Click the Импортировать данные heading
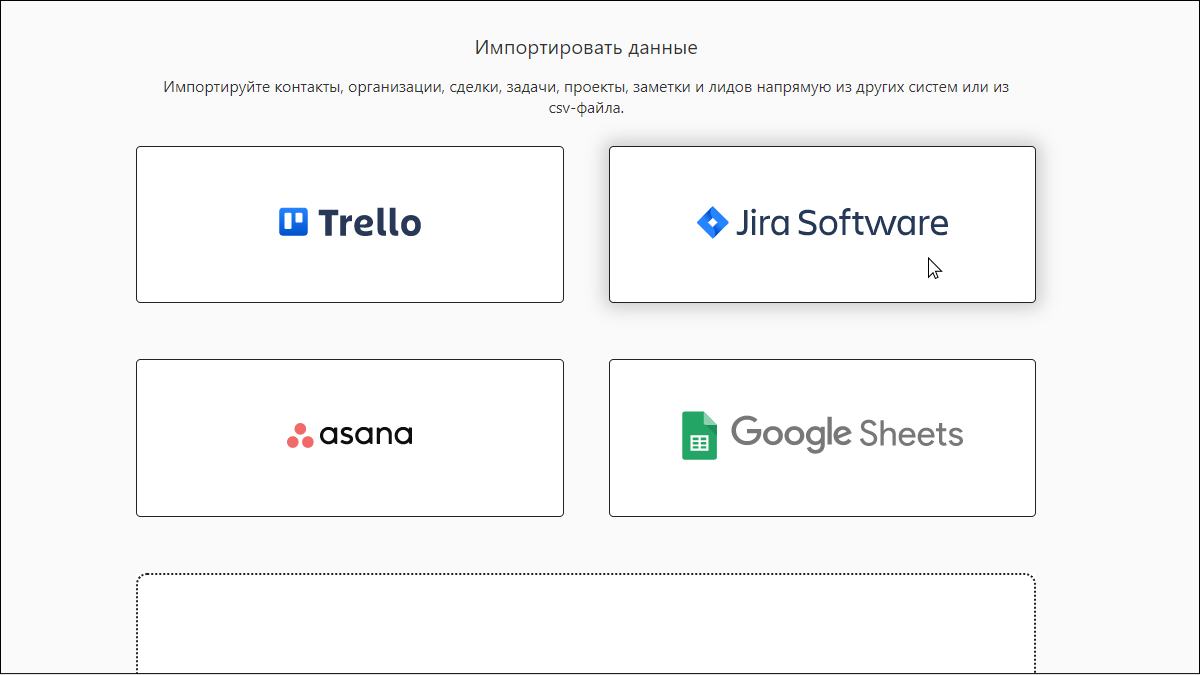The height and width of the screenshot is (675, 1200). [586, 46]
